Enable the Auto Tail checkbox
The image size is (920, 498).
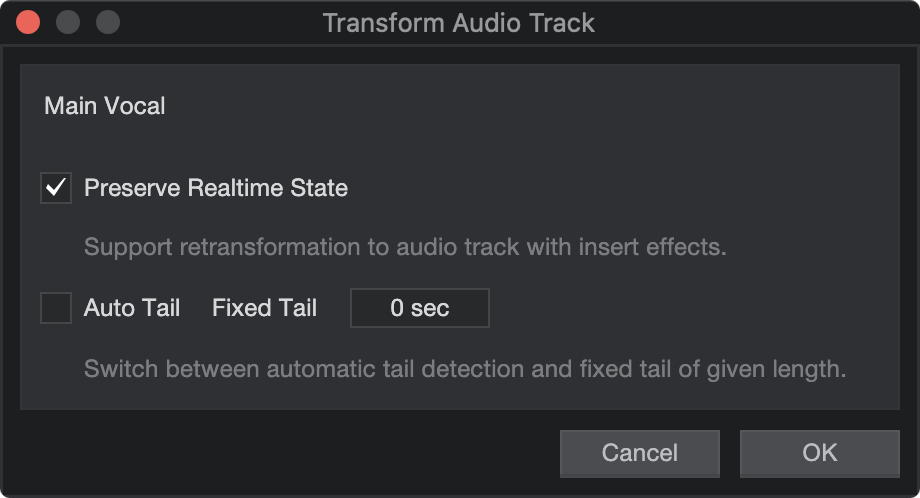click(x=56, y=308)
